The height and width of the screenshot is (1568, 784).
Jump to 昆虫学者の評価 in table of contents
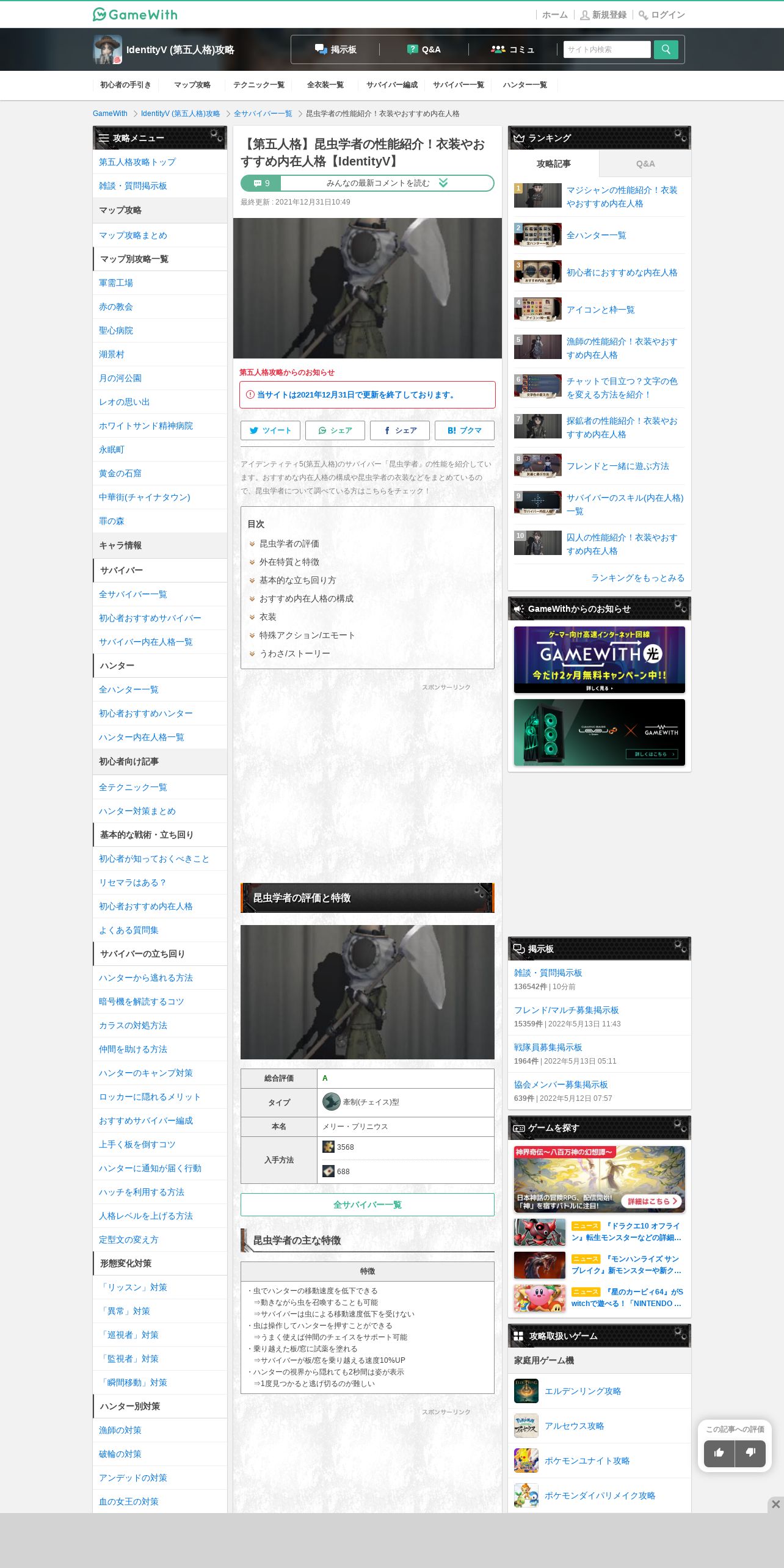click(x=289, y=543)
